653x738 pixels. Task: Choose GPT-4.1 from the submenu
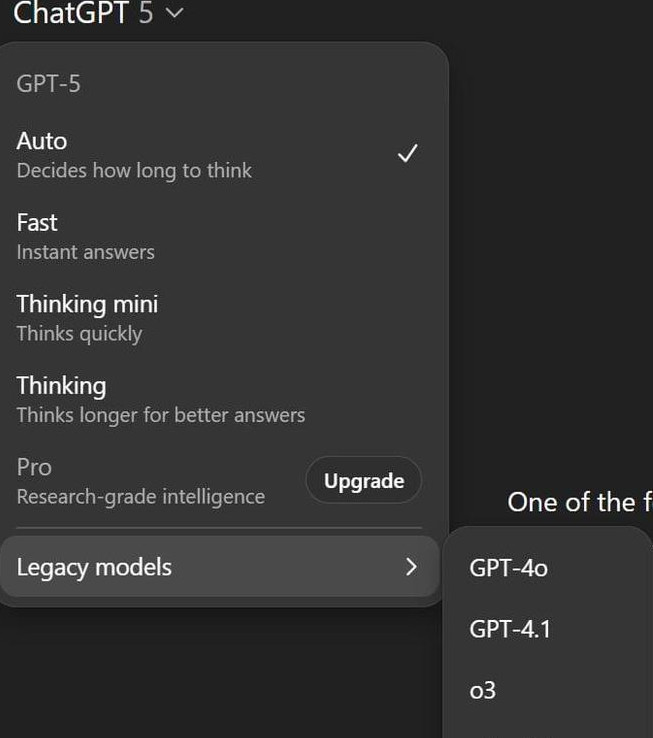pos(510,629)
